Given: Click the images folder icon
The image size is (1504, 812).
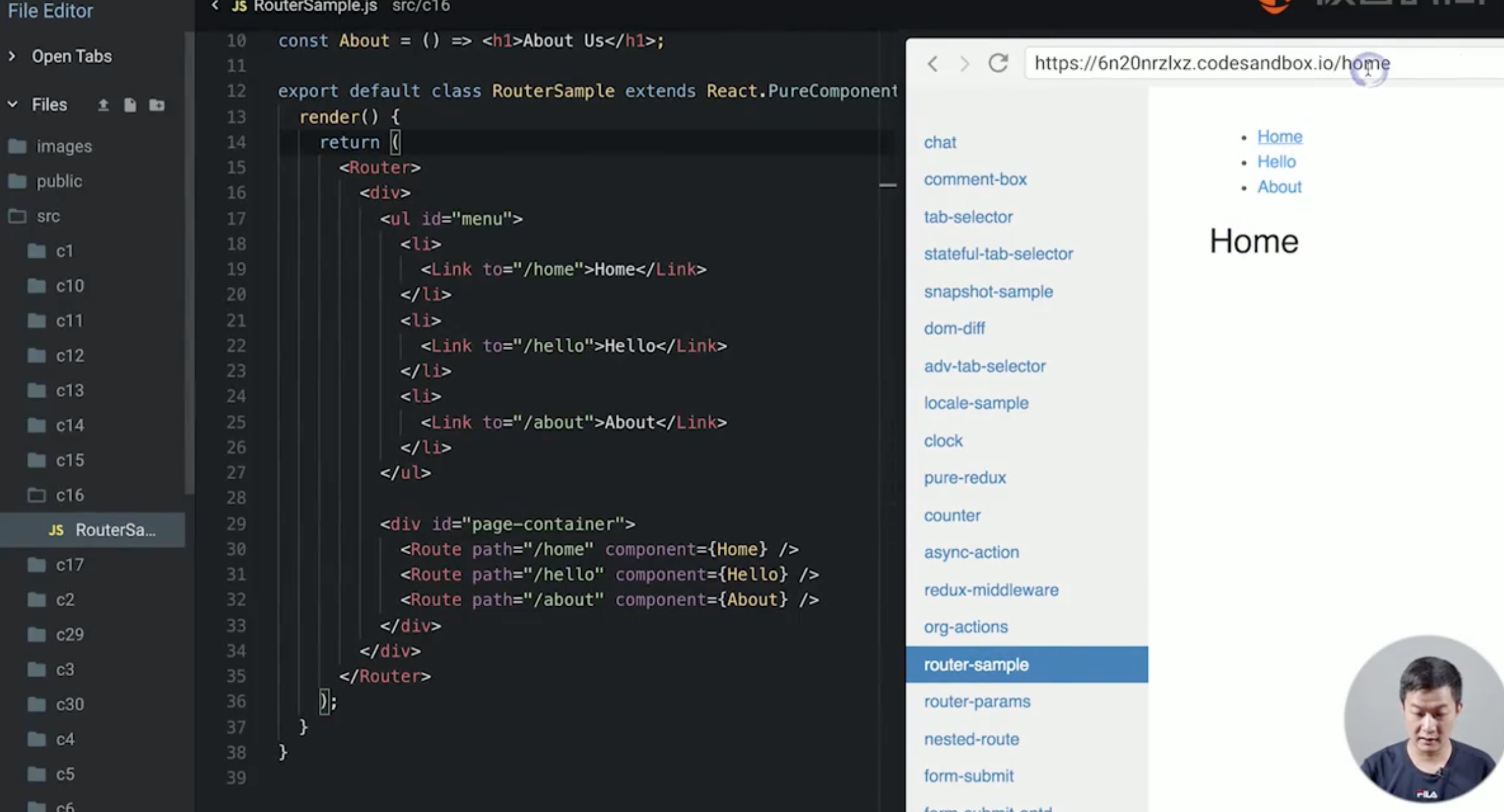Looking at the screenshot, I should coord(17,146).
